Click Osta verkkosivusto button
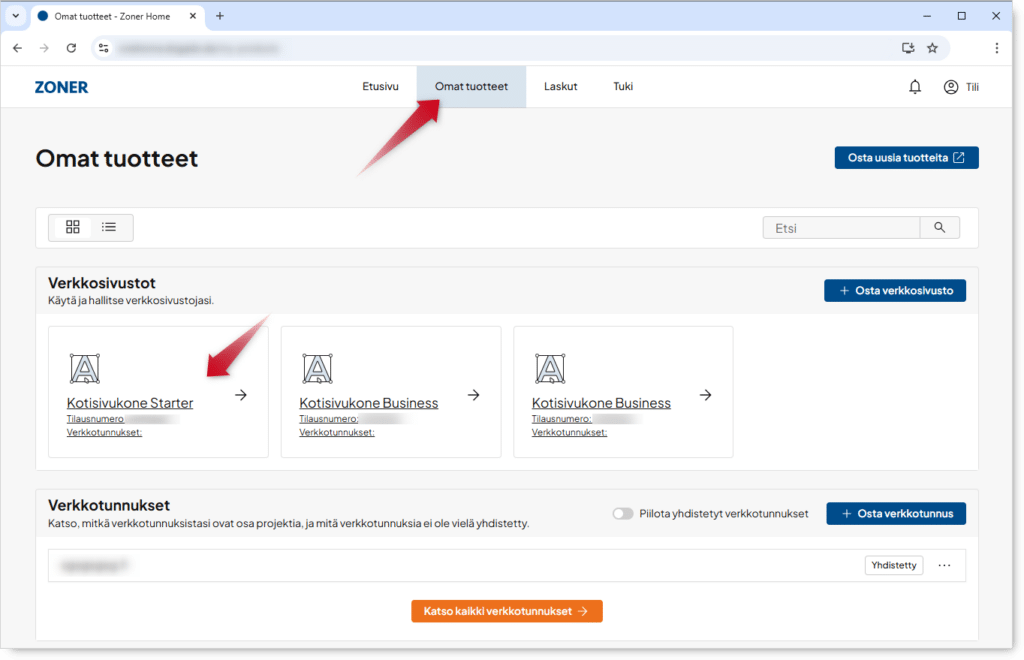This screenshot has height=660, width=1024. coord(895,291)
